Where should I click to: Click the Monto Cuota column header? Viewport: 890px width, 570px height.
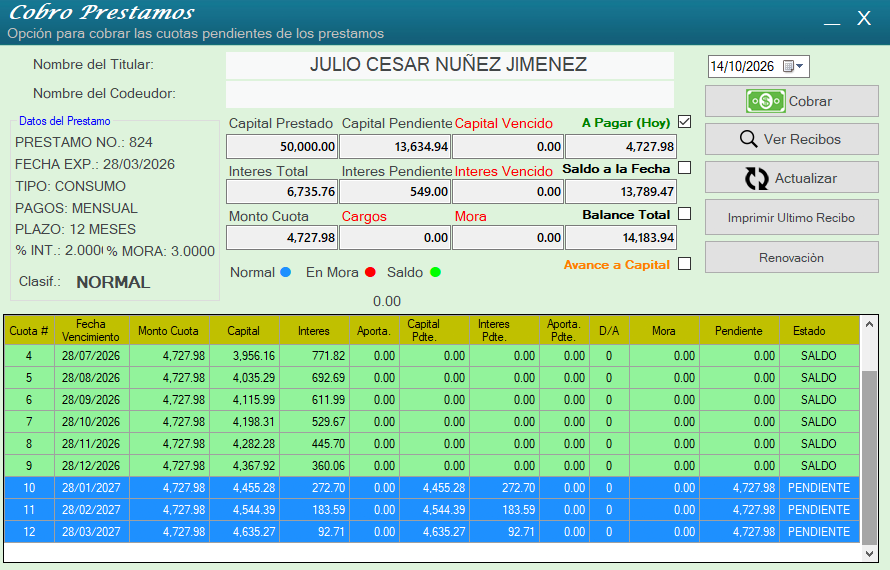(169, 330)
